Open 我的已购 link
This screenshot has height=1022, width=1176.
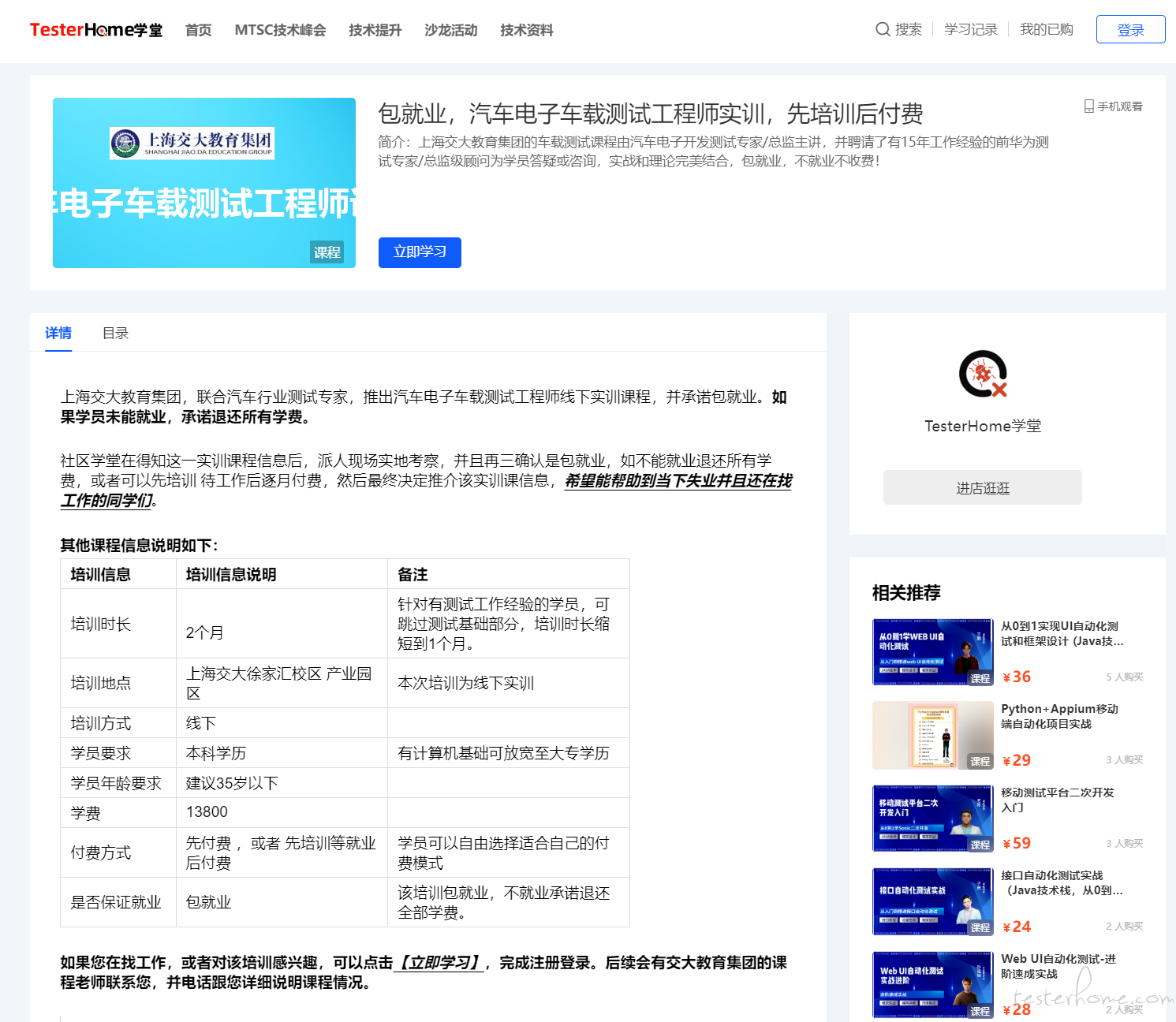1047,29
